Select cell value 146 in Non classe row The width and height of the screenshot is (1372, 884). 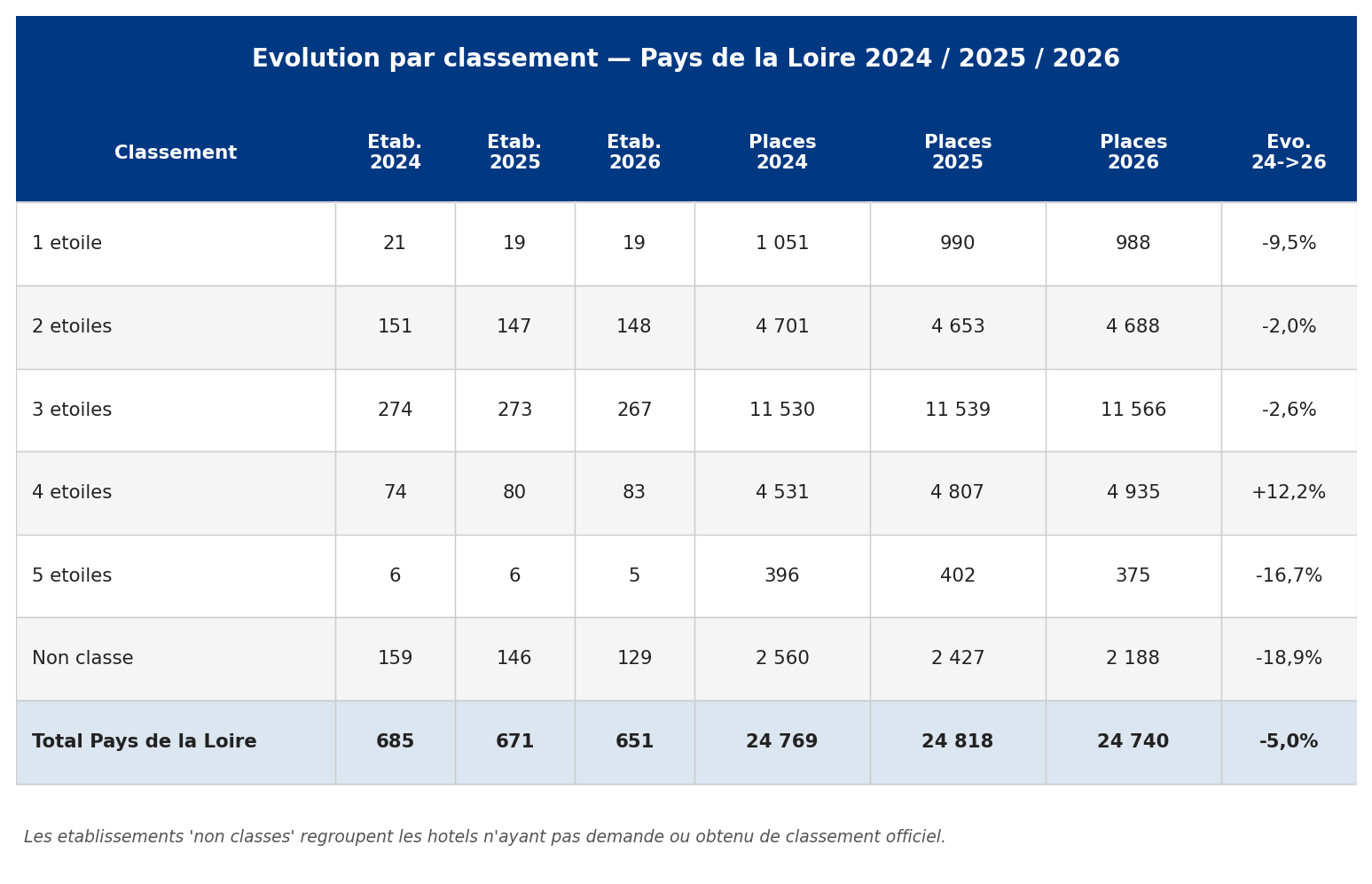click(x=514, y=659)
